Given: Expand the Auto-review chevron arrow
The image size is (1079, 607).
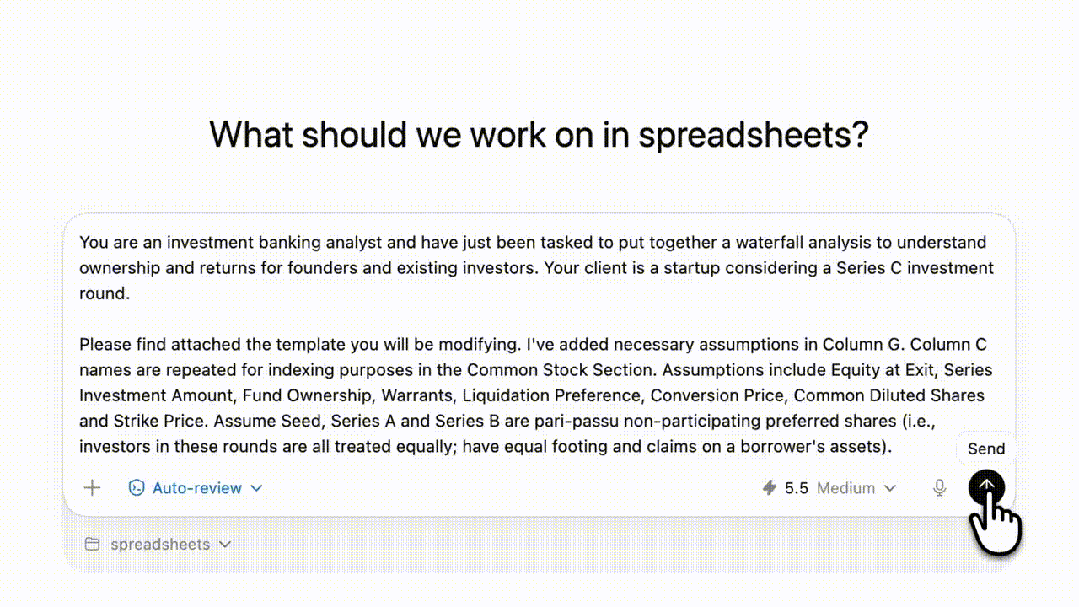Looking at the screenshot, I should (x=256, y=488).
